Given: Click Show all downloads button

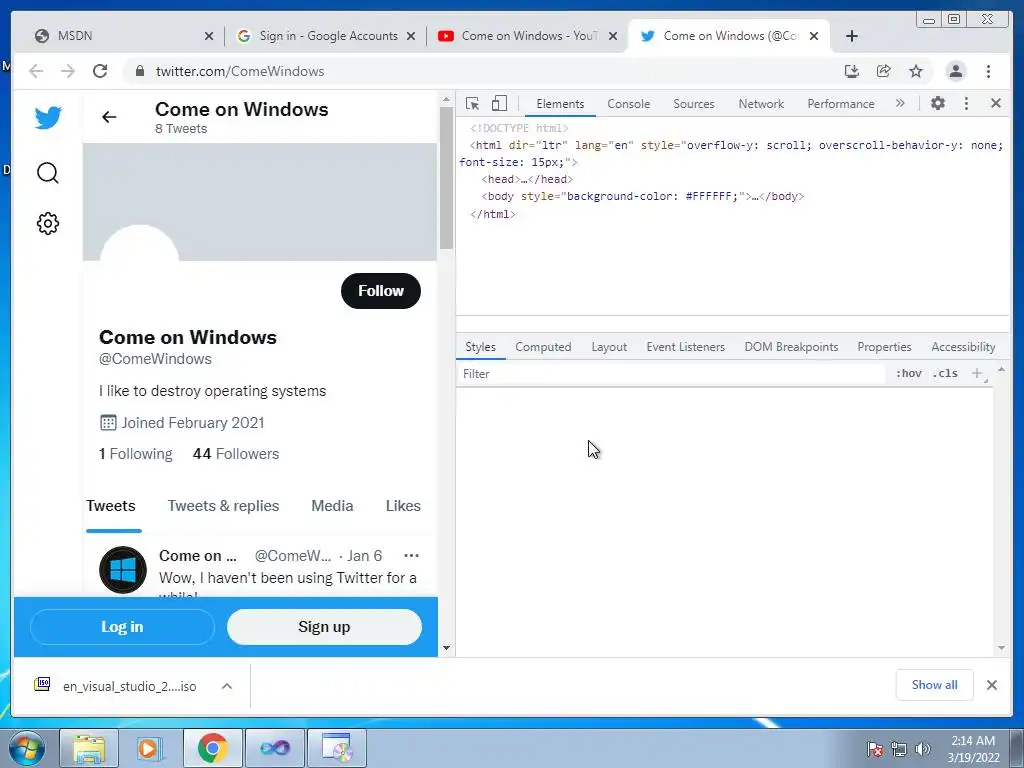Looking at the screenshot, I should (935, 685).
